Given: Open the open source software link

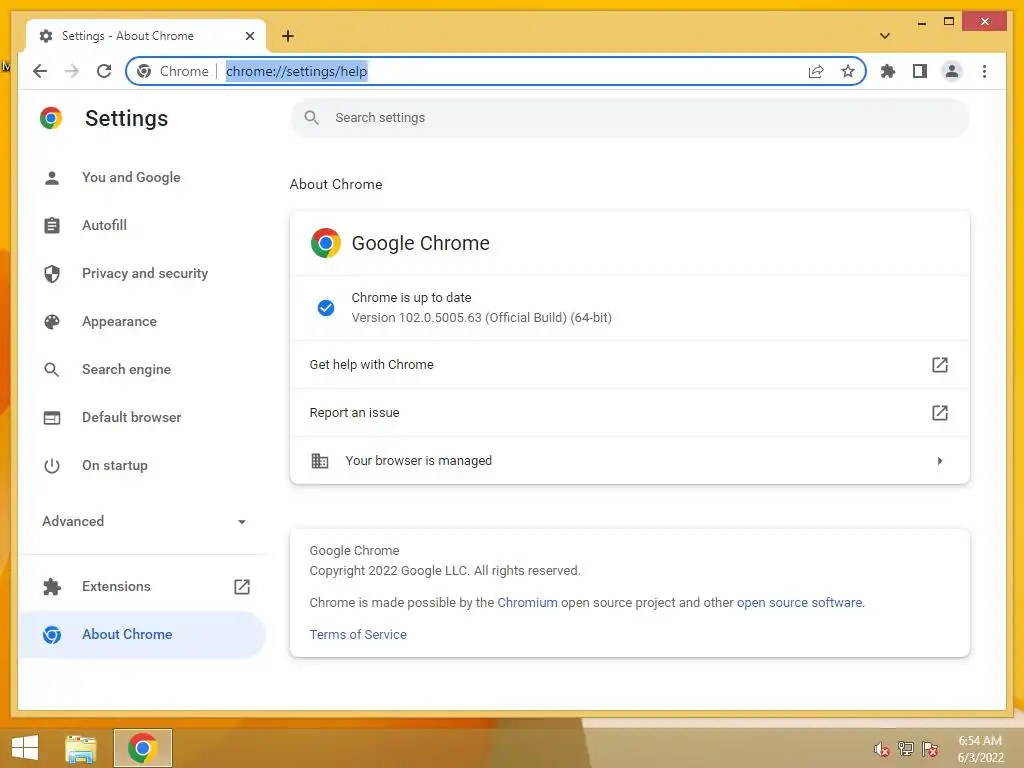Looking at the screenshot, I should [x=799, y=602].
